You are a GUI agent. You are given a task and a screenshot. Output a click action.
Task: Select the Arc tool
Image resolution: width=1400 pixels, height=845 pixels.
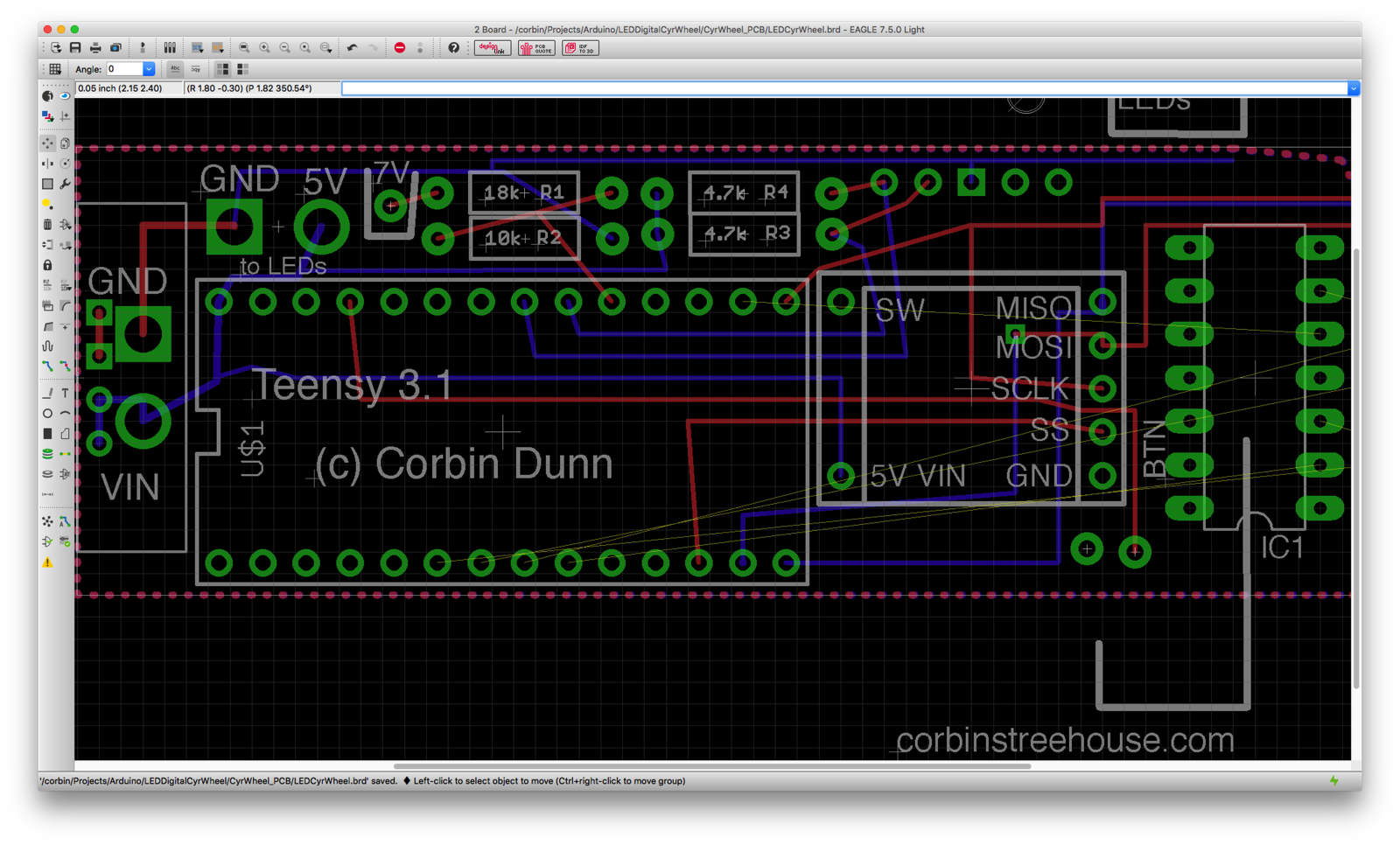point(65,413)
